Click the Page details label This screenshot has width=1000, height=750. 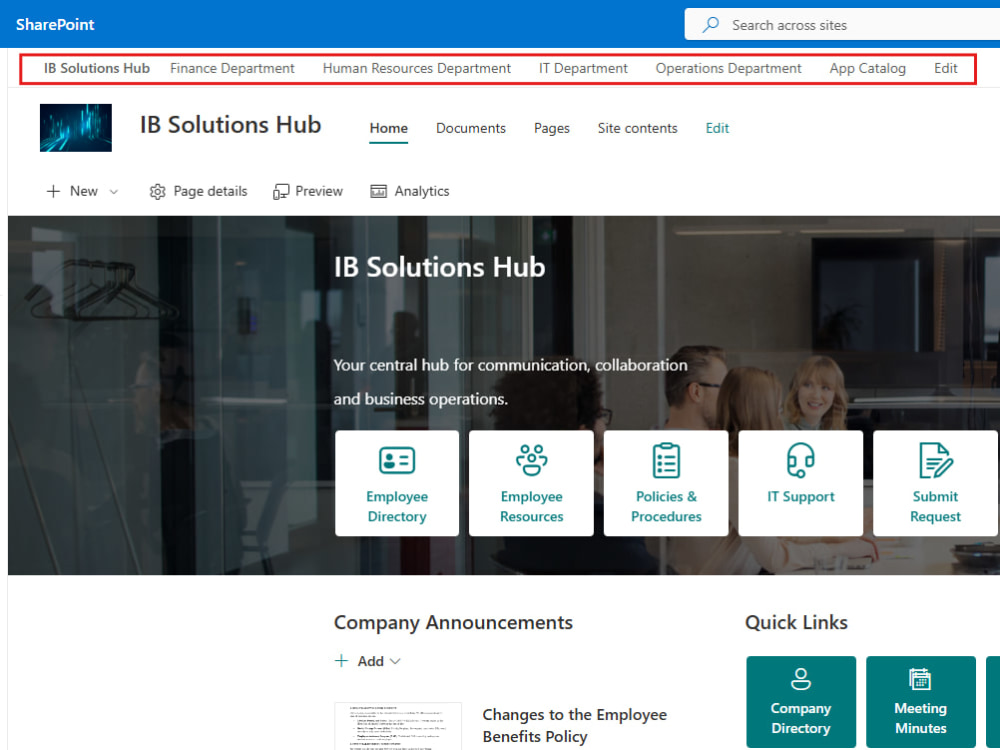210,191
